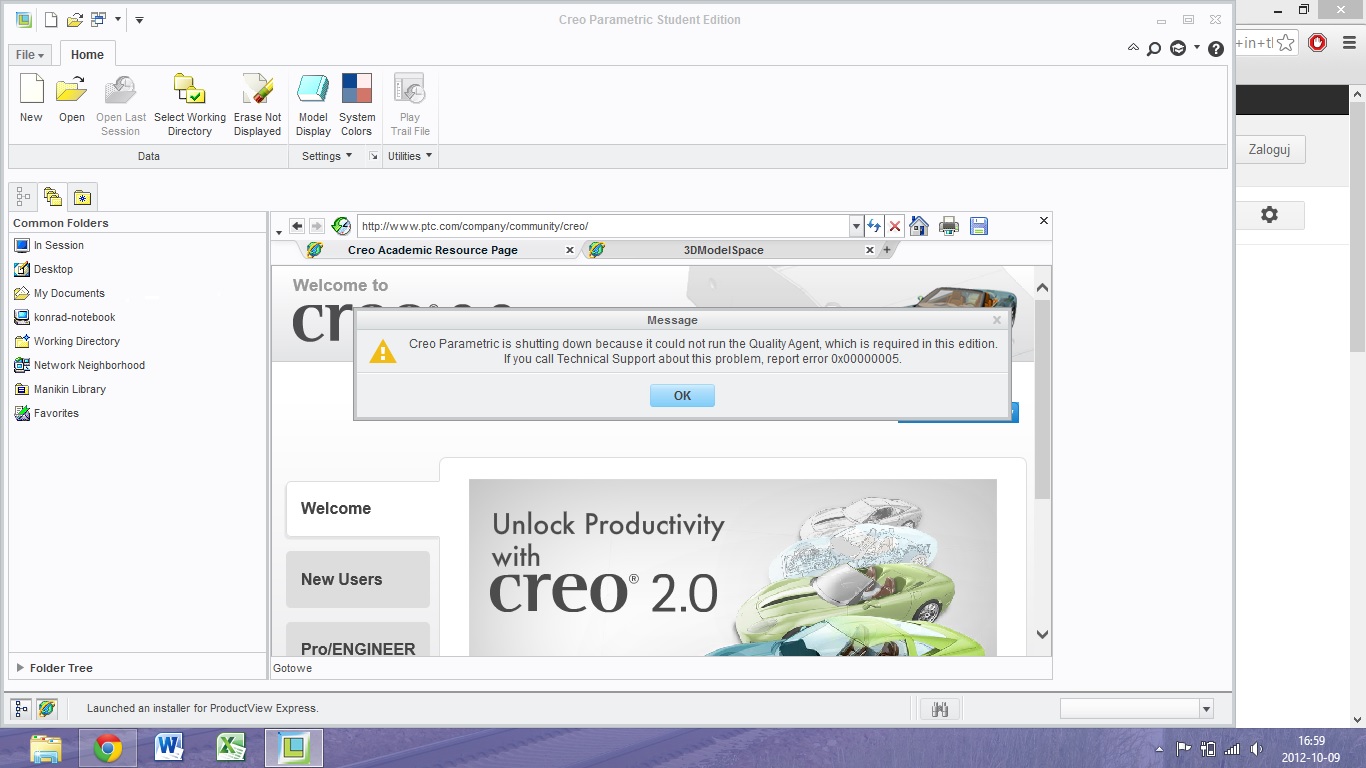Click the Creo application logo icon

pos(23,19)
